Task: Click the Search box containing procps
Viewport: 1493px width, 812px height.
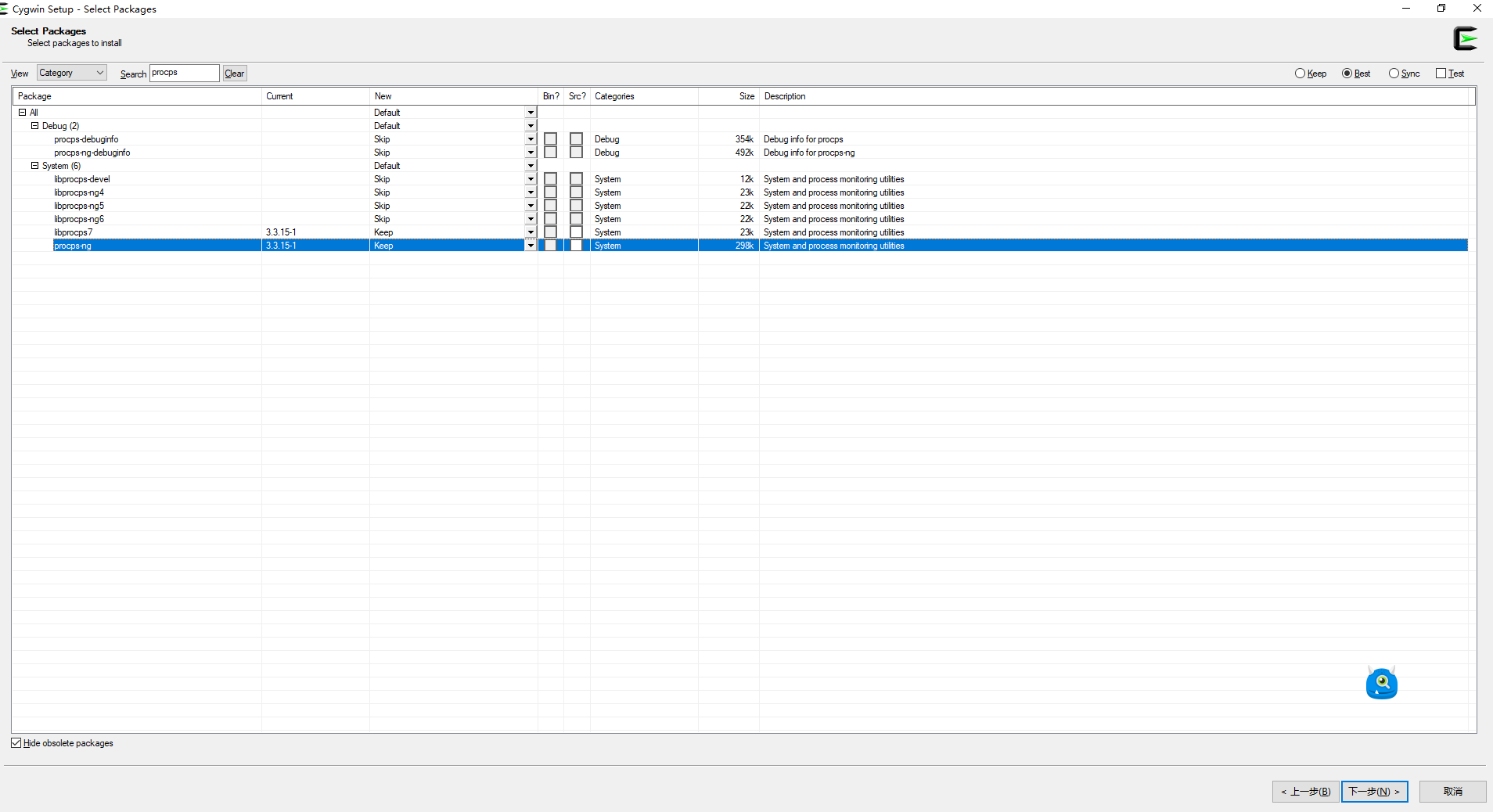Action: click(x=185, y=73)
